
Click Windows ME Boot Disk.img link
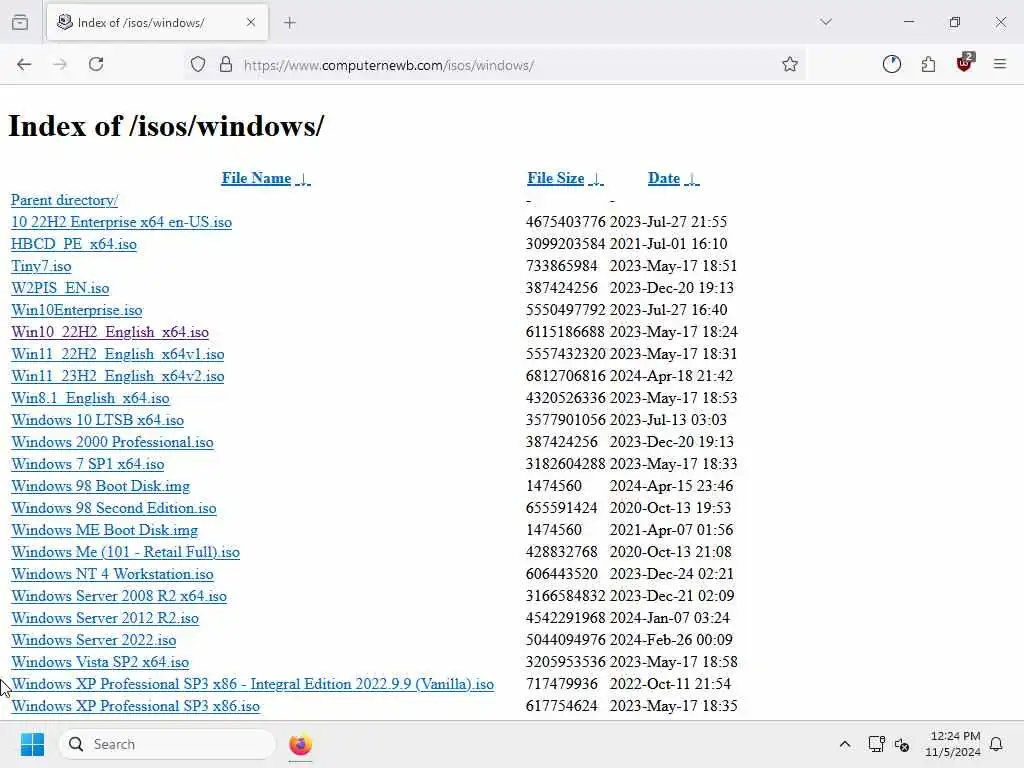(104, 530)
